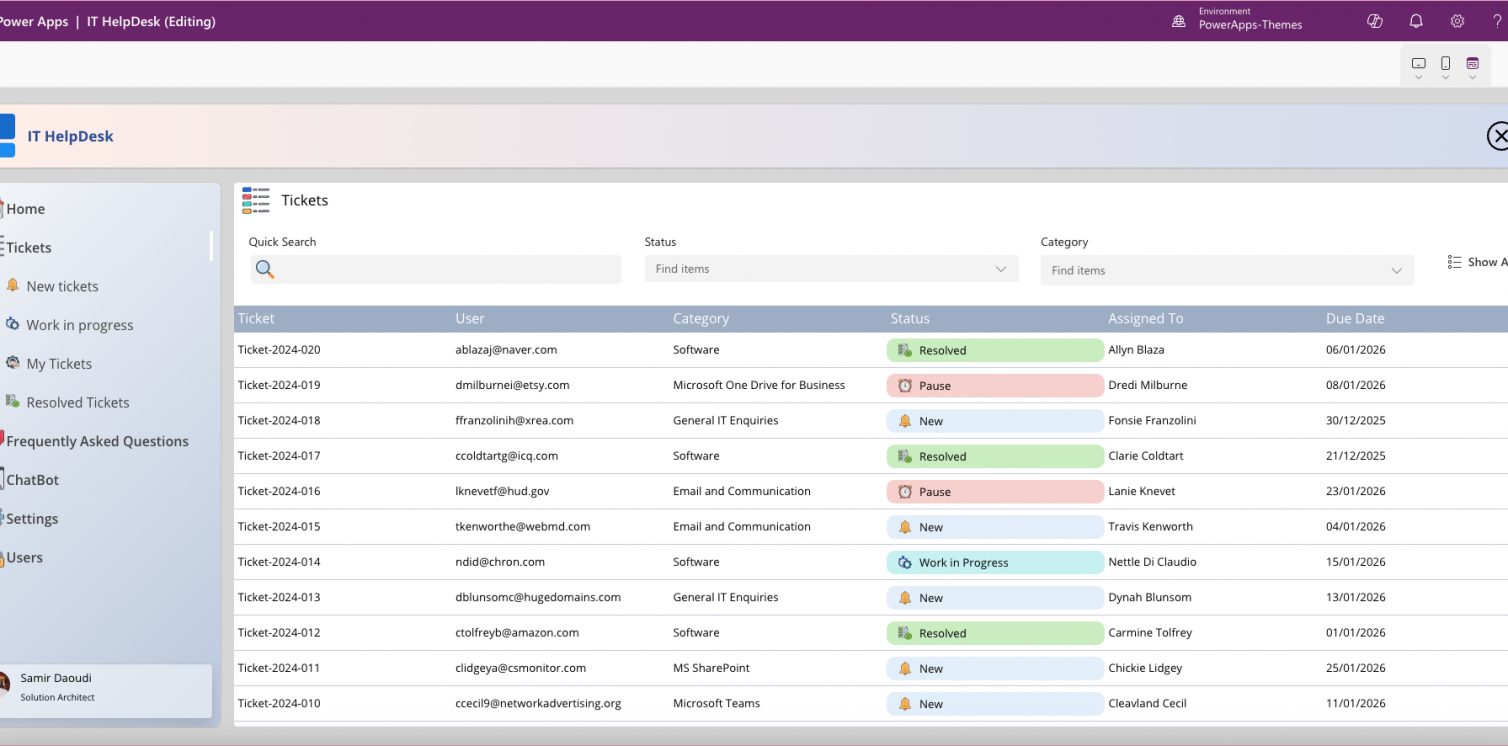Open the Status filter dropdown

pos(831,268)
